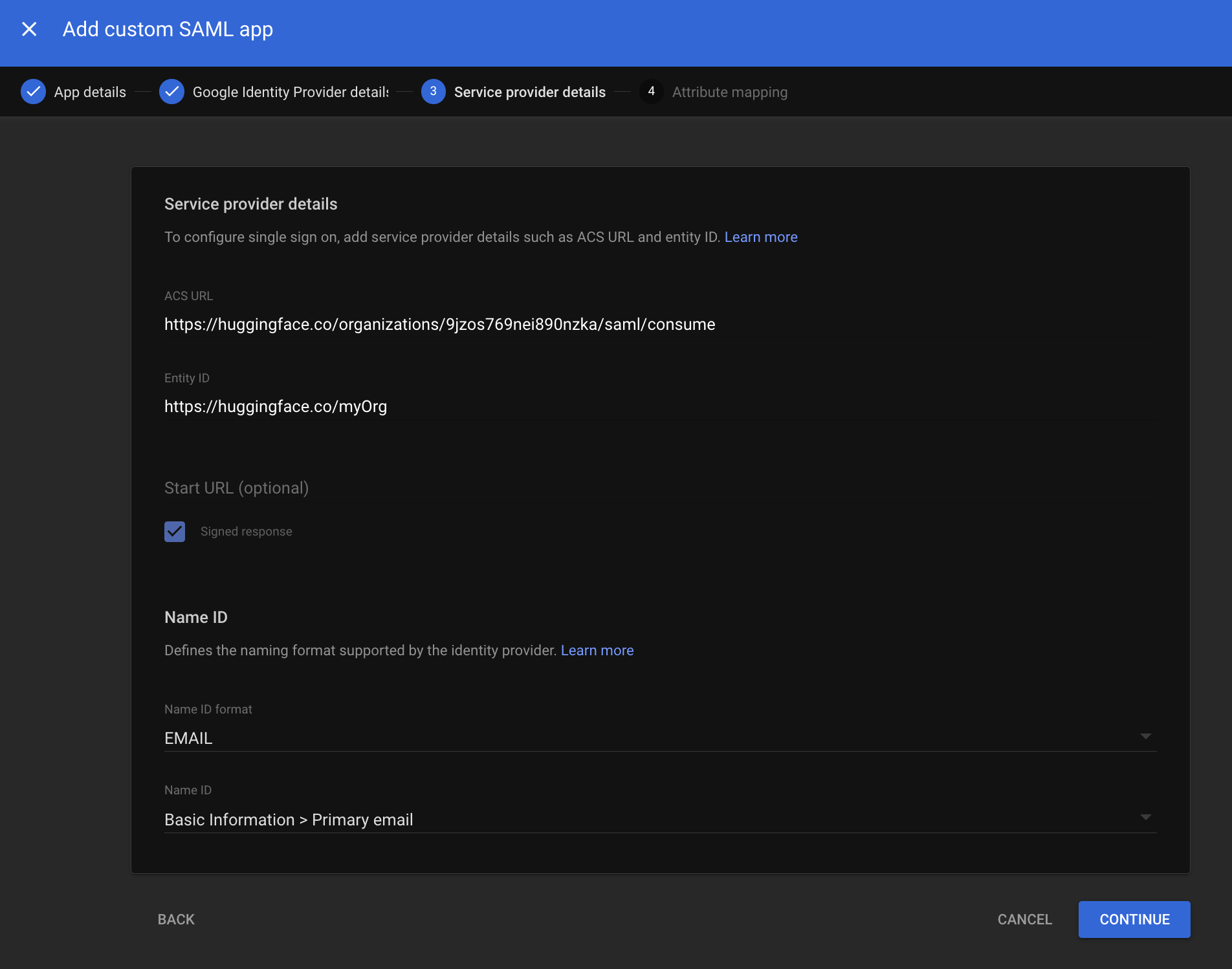Click the Google Identity Provider checkmark icon
1232x969 pixels.
171,92
